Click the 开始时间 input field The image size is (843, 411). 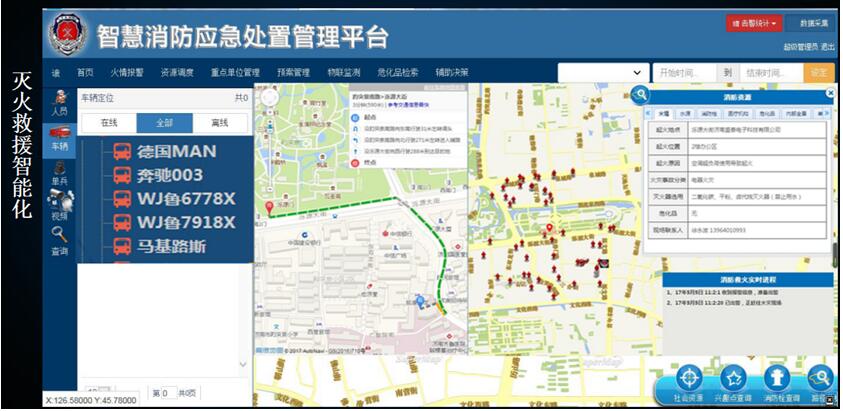coord(684,73)
